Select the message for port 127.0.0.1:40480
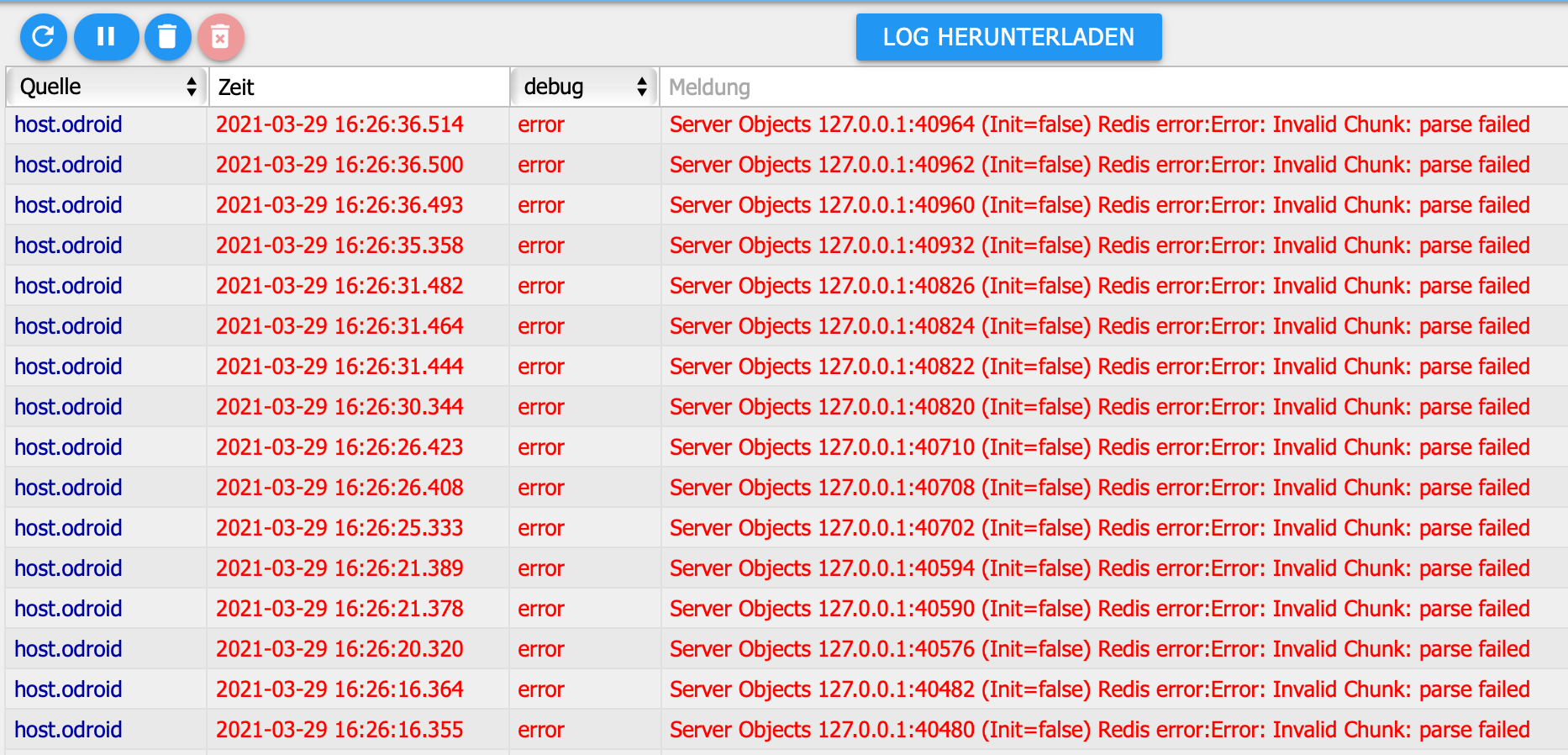The width and height of the screenshot is (1568, 755). tap(1099, 730)
